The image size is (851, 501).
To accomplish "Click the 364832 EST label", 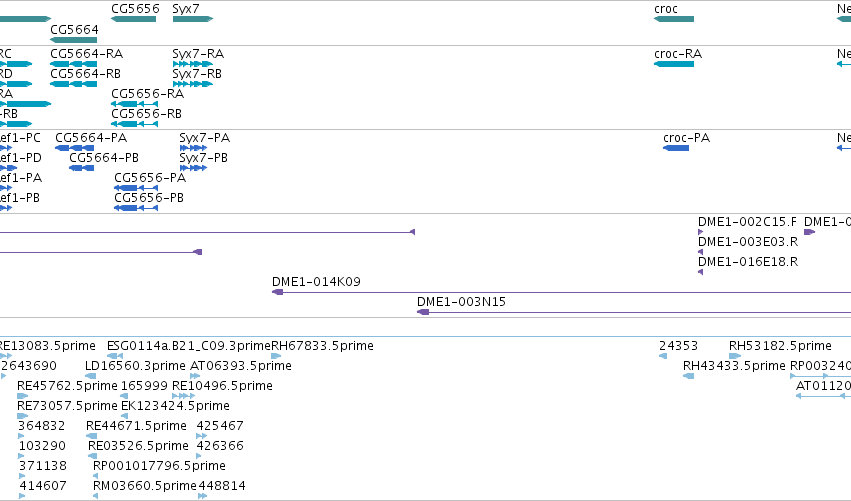I will [x=42, y=426].
